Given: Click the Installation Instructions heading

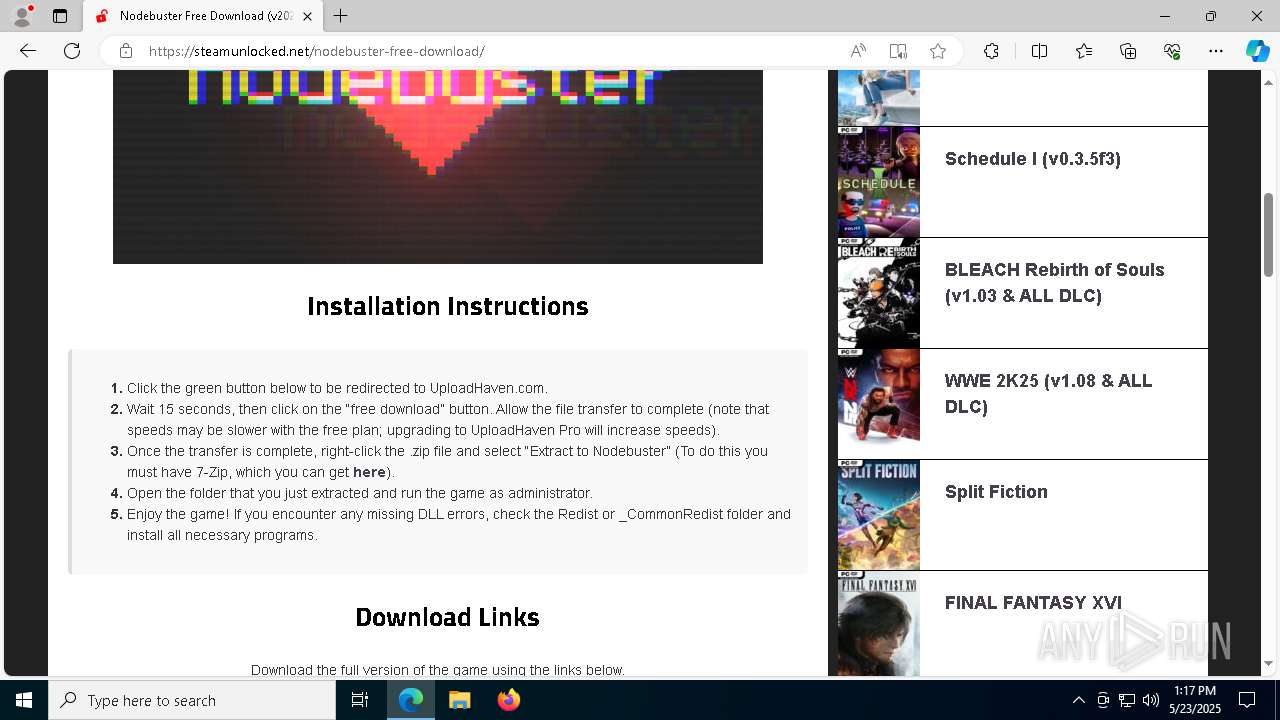Looking at the screenshot, I should (x=448, y=306).
